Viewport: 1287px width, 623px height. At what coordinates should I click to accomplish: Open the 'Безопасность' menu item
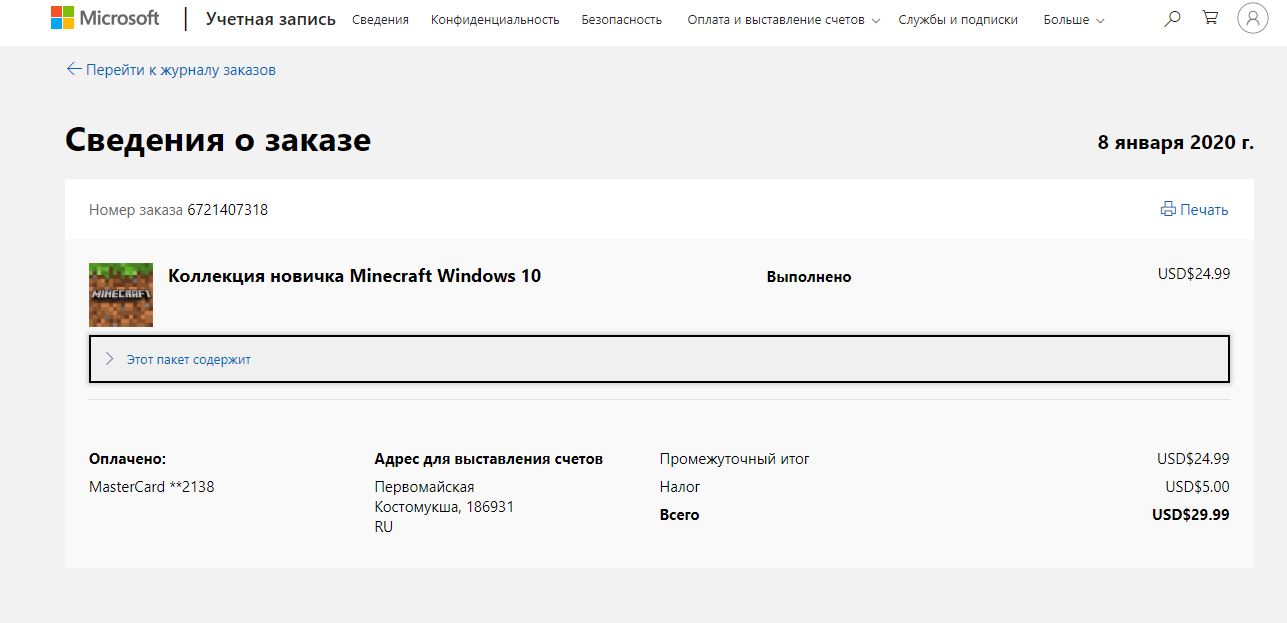(x=623, y=20)
